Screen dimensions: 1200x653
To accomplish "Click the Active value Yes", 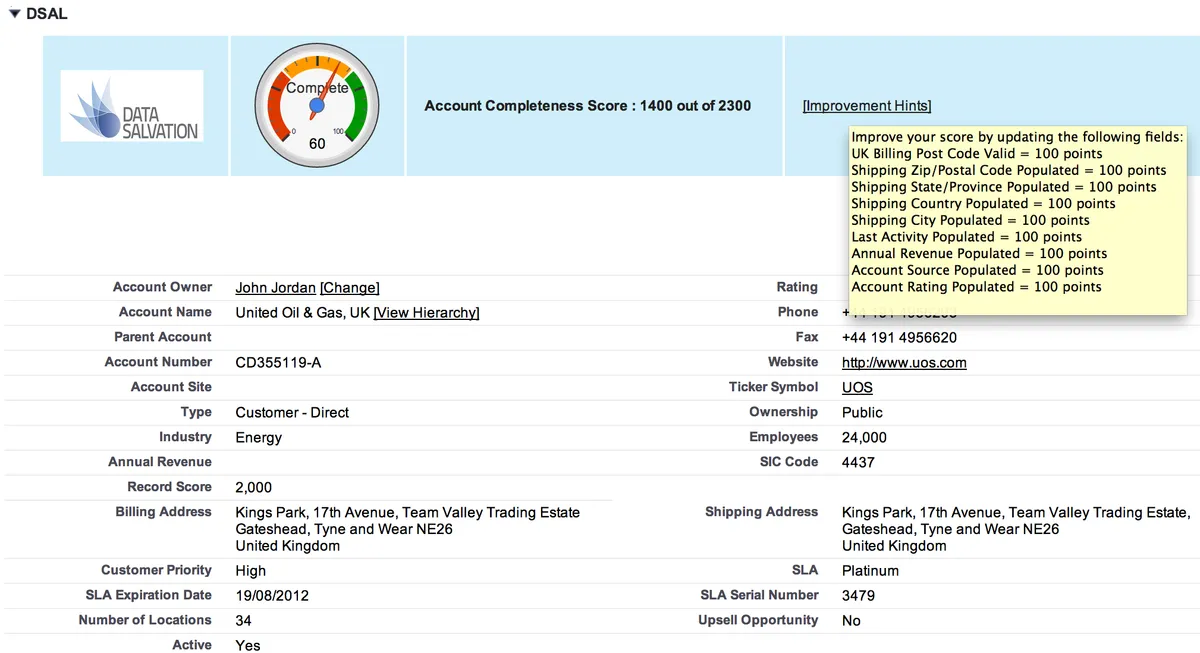I will 247,646.
